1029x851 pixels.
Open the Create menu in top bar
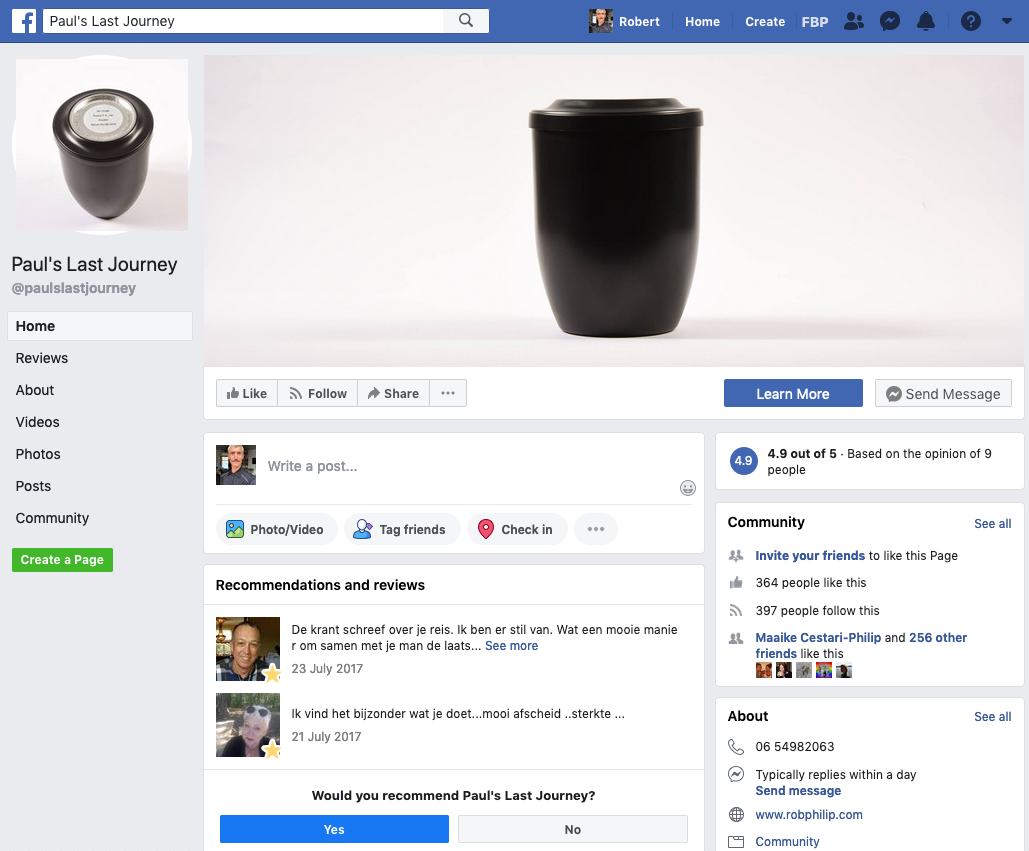pyautogui.click(x=765, y=22)
